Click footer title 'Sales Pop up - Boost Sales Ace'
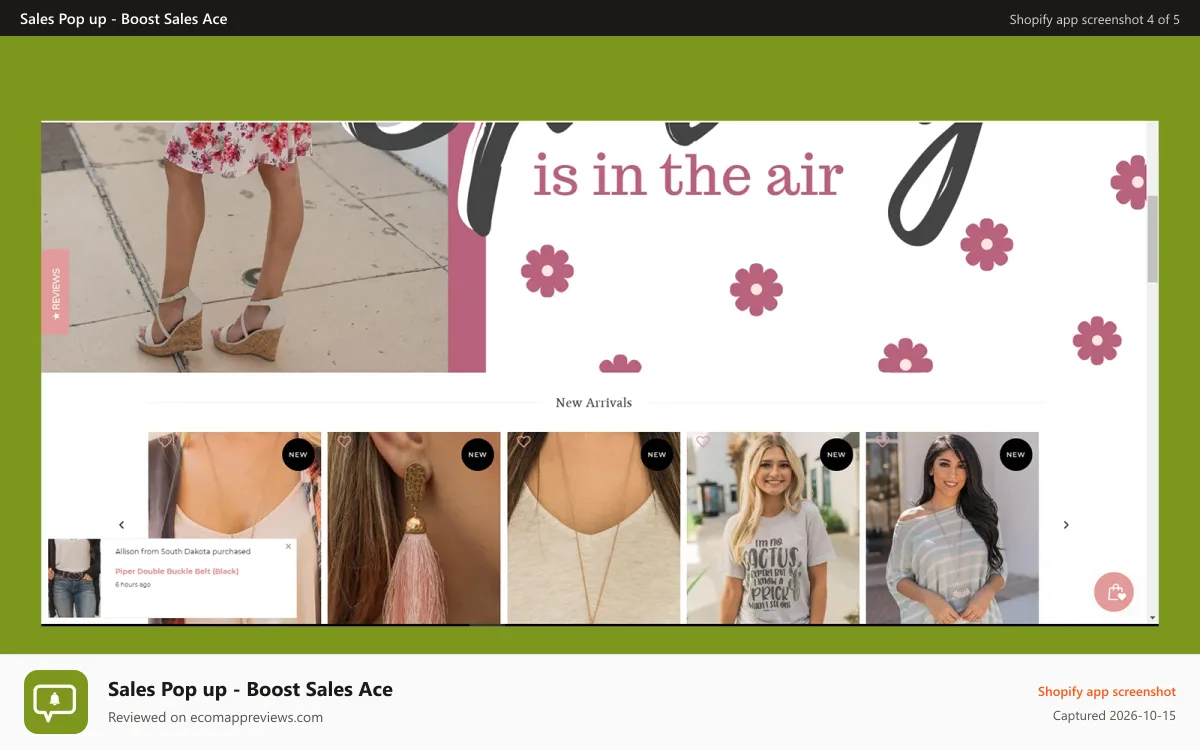The image size is (1200, 750). [x=250, y=689]
